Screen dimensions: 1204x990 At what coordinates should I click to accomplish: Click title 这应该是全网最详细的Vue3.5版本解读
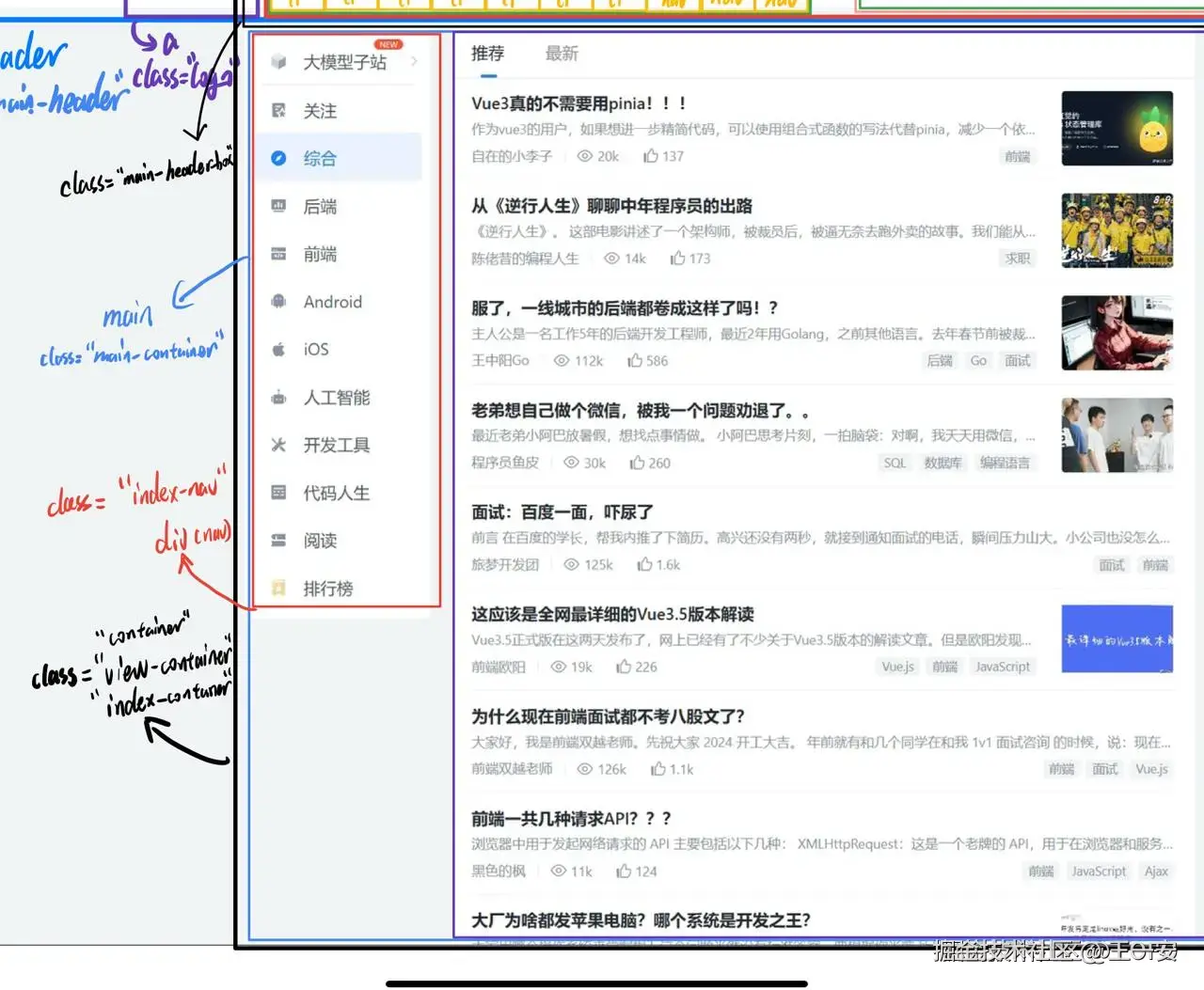click(612, 614)
